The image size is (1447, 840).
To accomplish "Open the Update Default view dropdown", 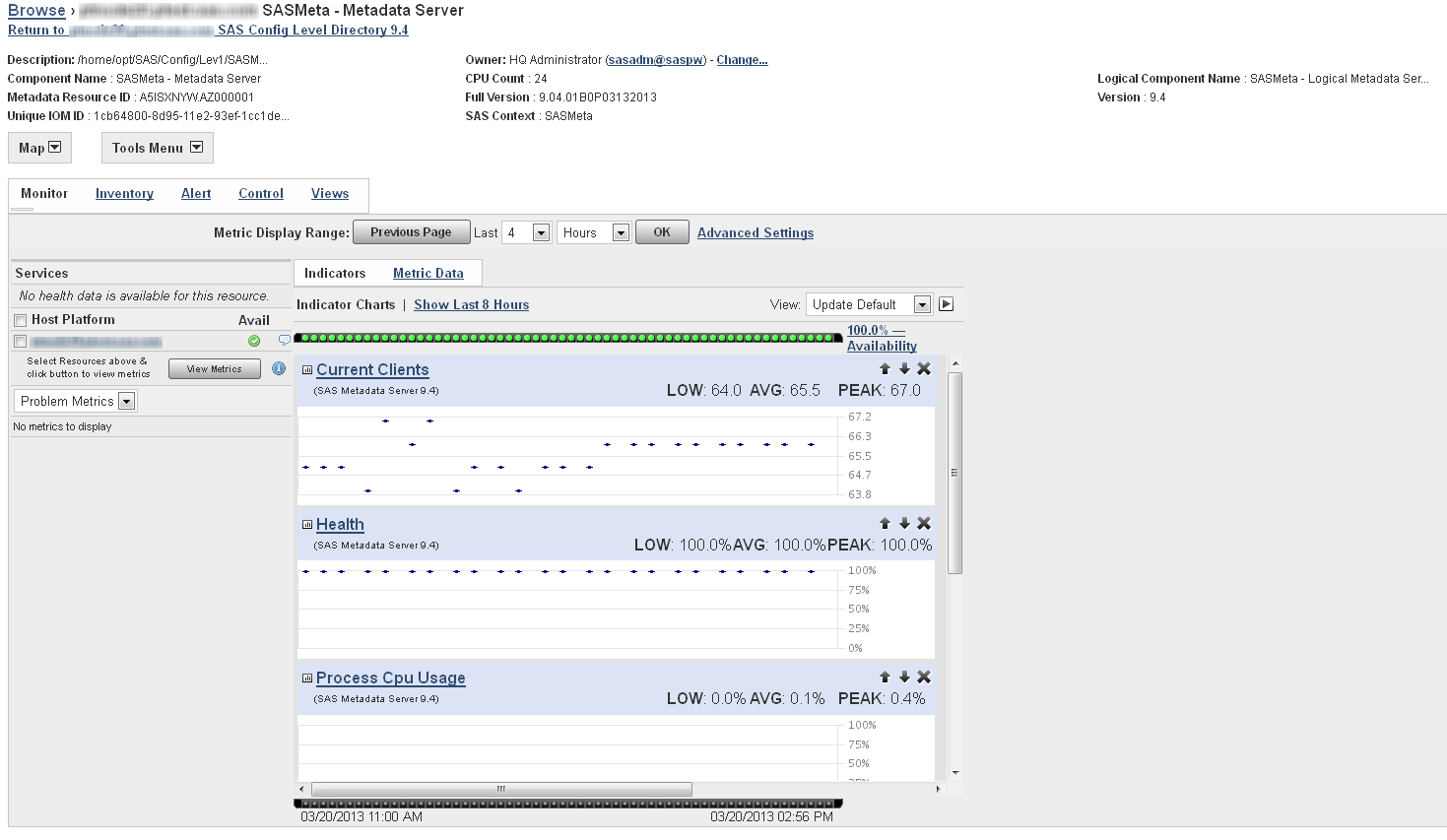I will point(920,304).
